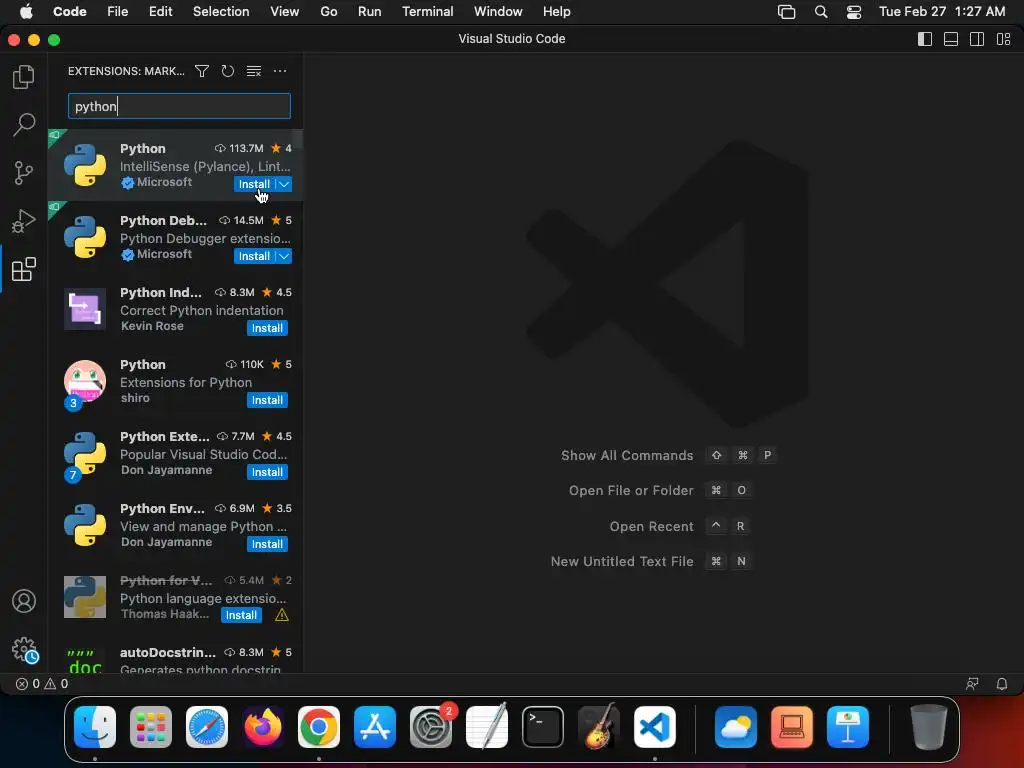Open Terminal from the Dock
Screen dimensions: 1024x768
point(543,727)
